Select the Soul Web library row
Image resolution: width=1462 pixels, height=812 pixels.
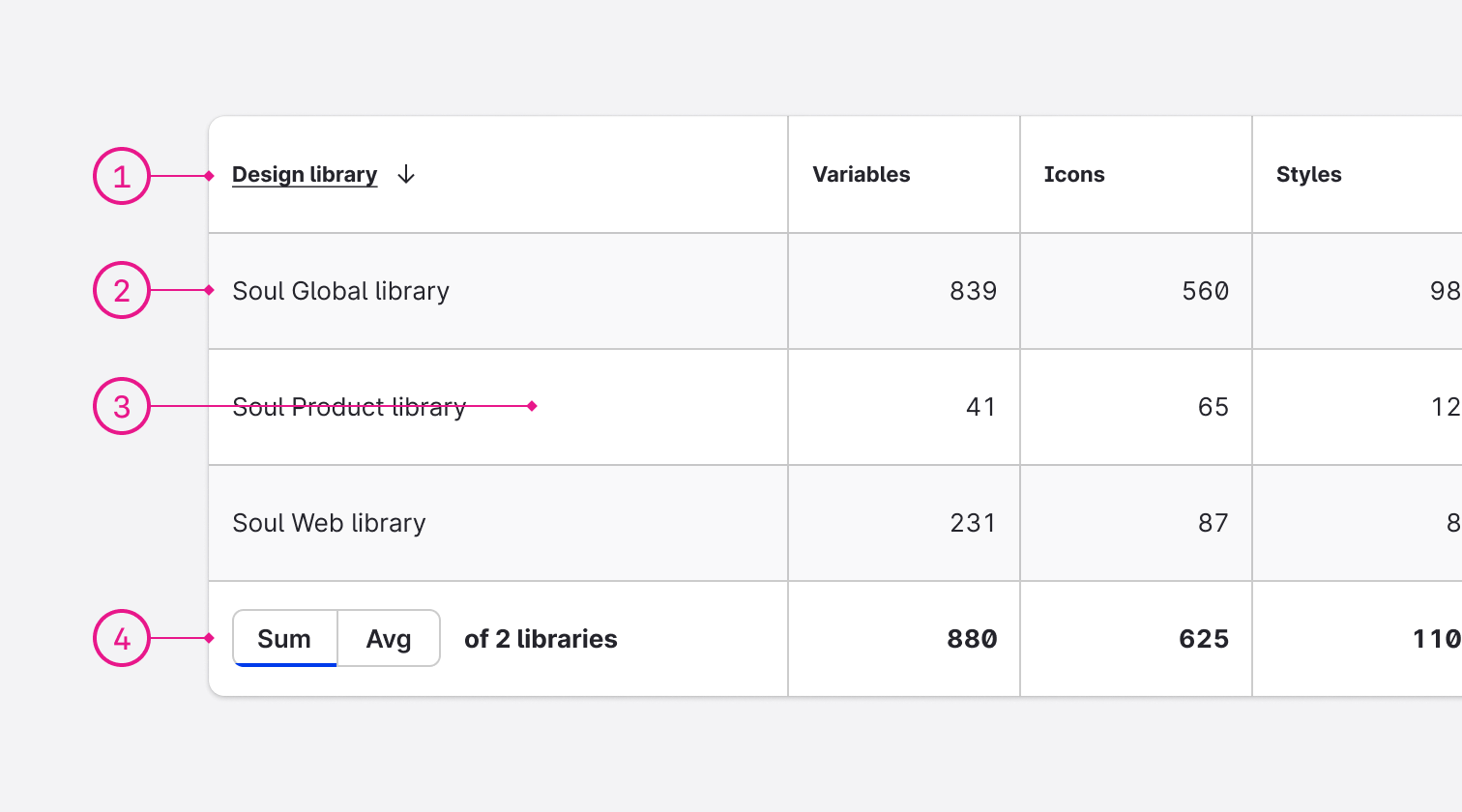pyautogui.click(x=329, y=523)
